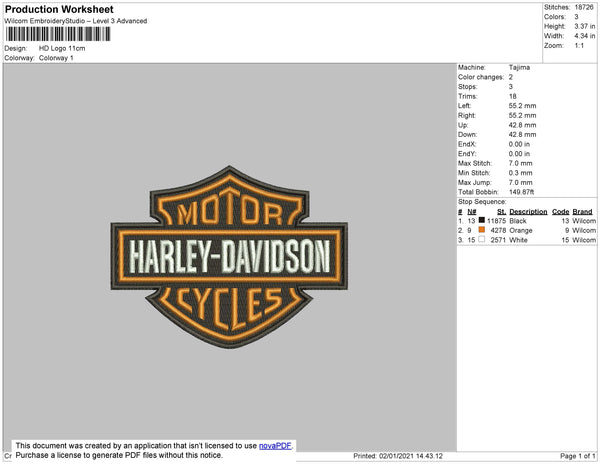Image resolution: width=600 pixels, height=464 pixels.
Task: Click the Stitches value '18726'
Action: [x=584, y=7]
